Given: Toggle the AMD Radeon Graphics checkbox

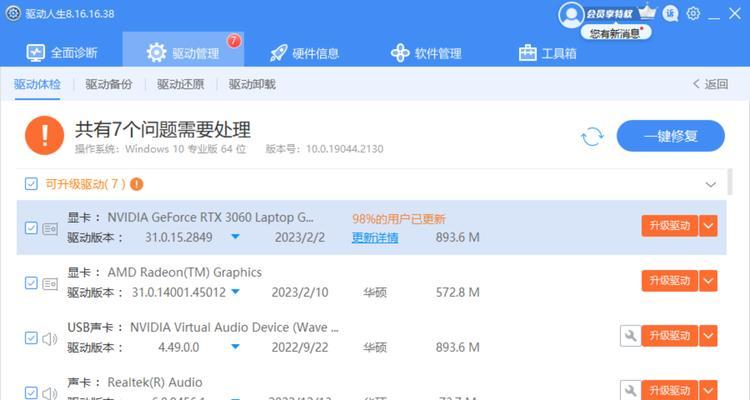Looking at the screenshot, I should pos(31,283).
